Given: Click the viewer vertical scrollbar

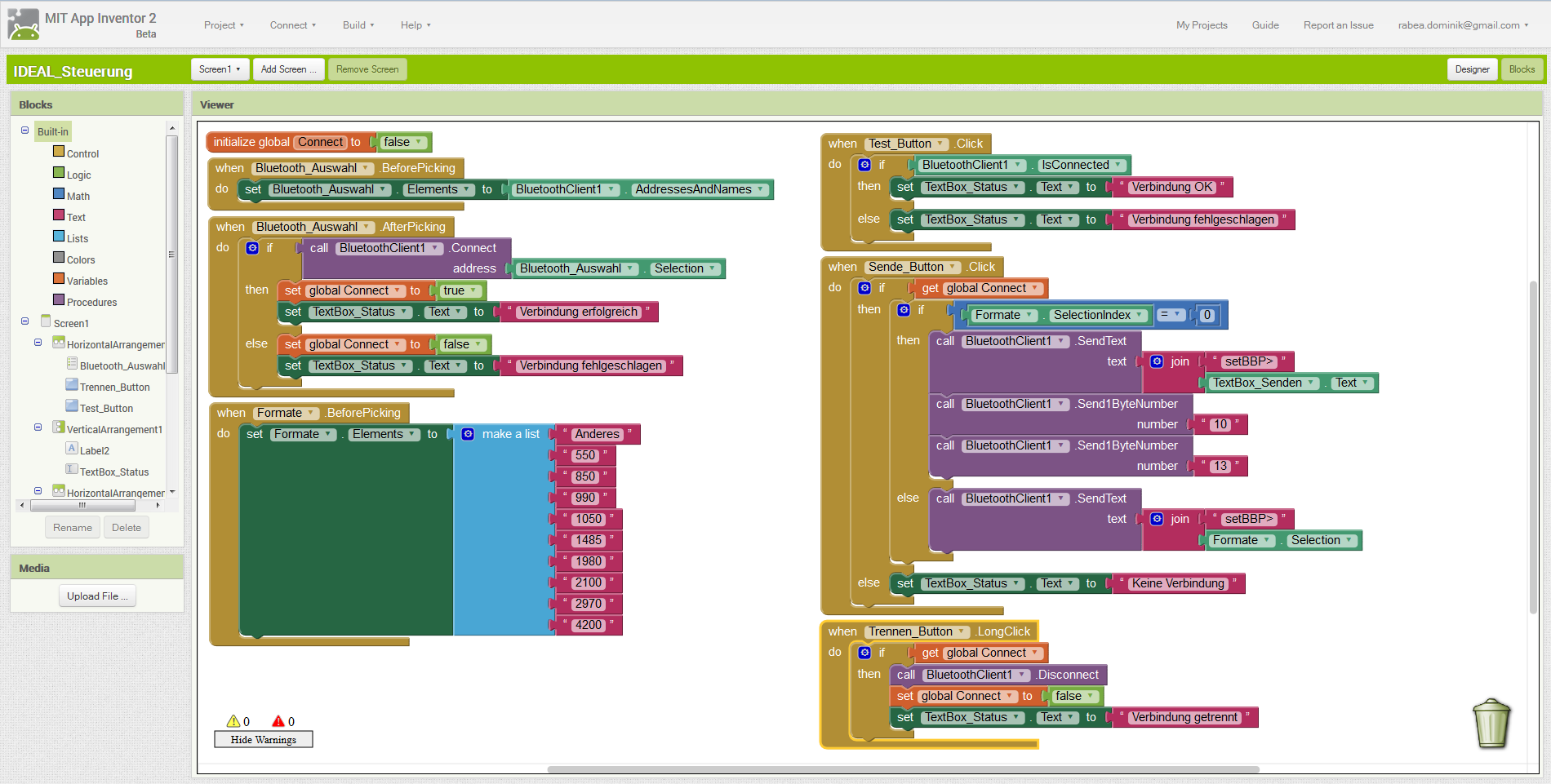Looking at the screenshot, I should coord(1533,447).
